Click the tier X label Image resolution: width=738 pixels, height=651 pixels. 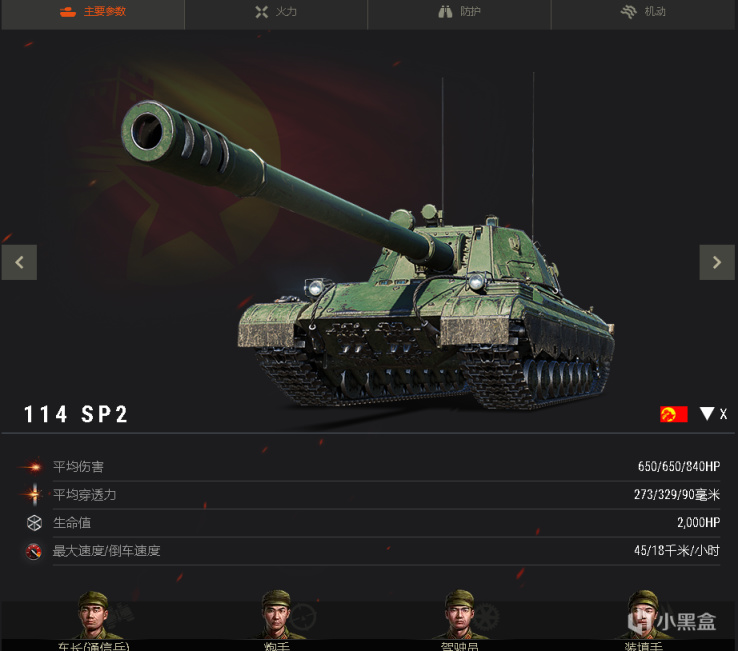[723, 414]
